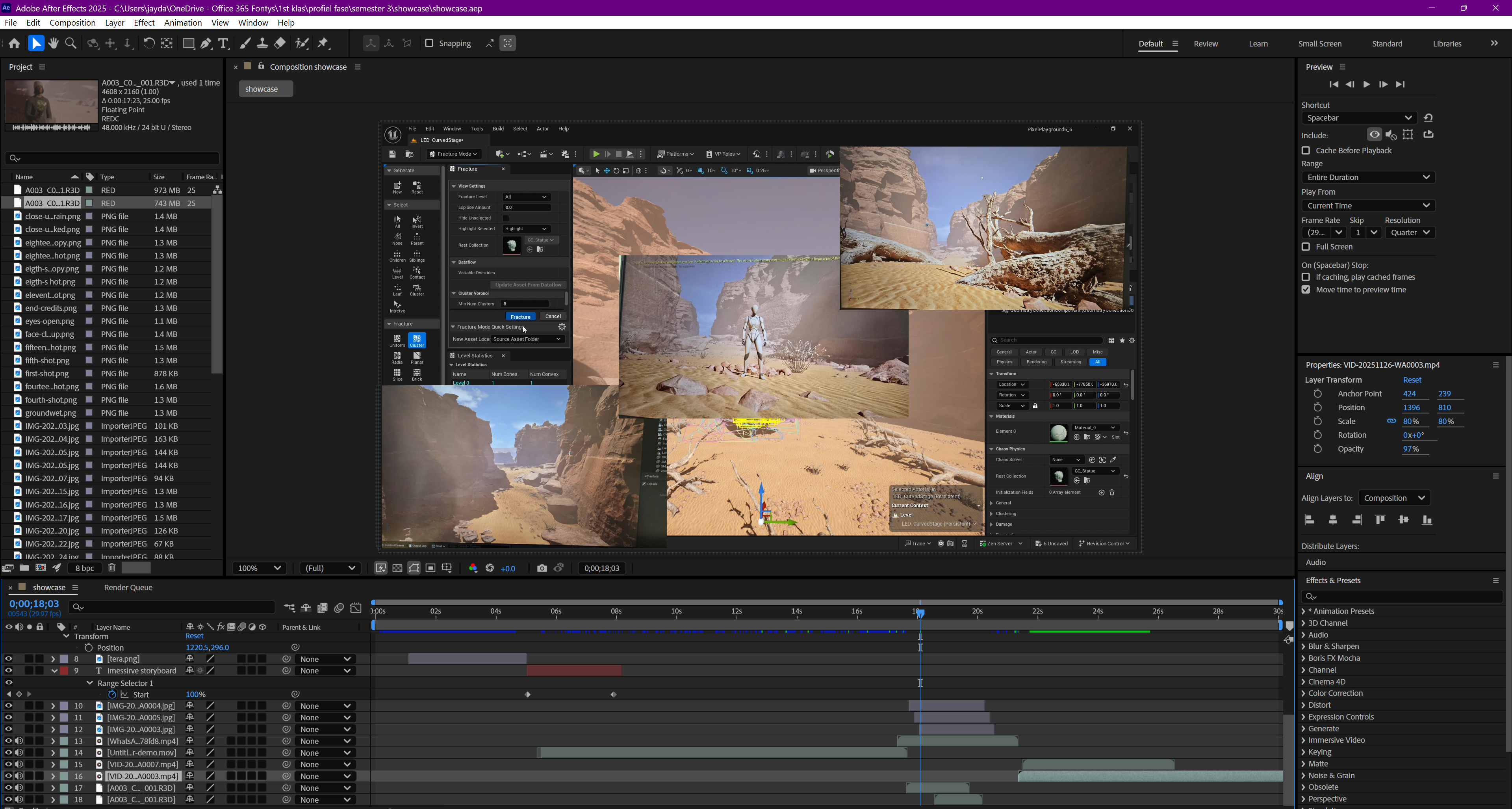This screenshot has width=1512, height=809.
Task: Enable the Full Screen checkbox
Action: point(1306,247)
